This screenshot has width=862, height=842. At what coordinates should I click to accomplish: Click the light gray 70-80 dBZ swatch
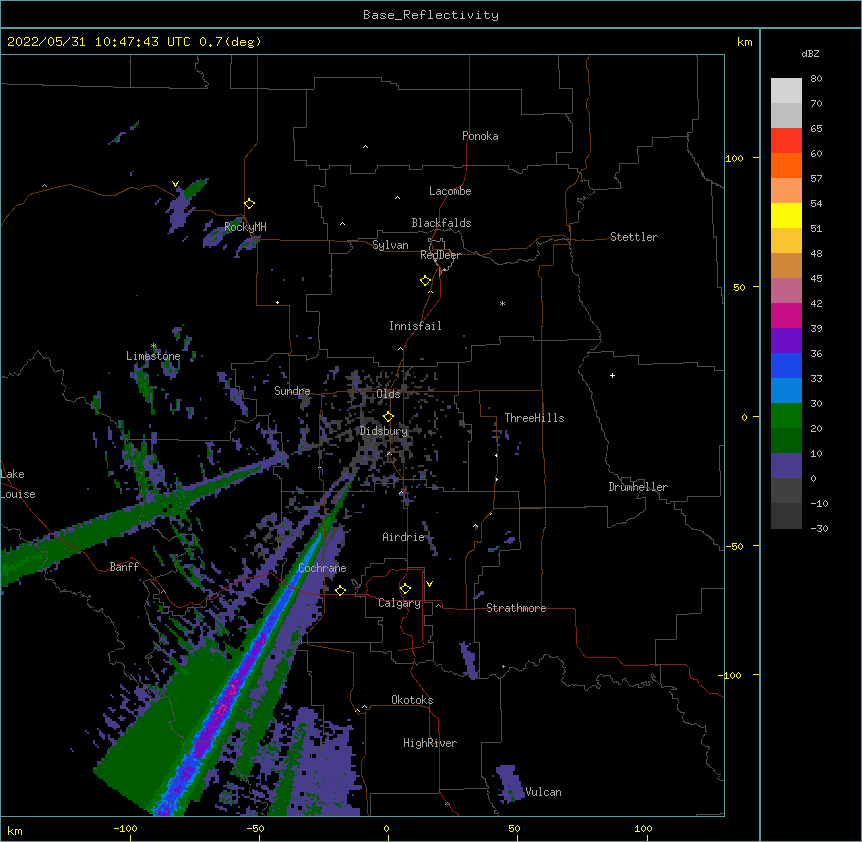click(786, 91)
